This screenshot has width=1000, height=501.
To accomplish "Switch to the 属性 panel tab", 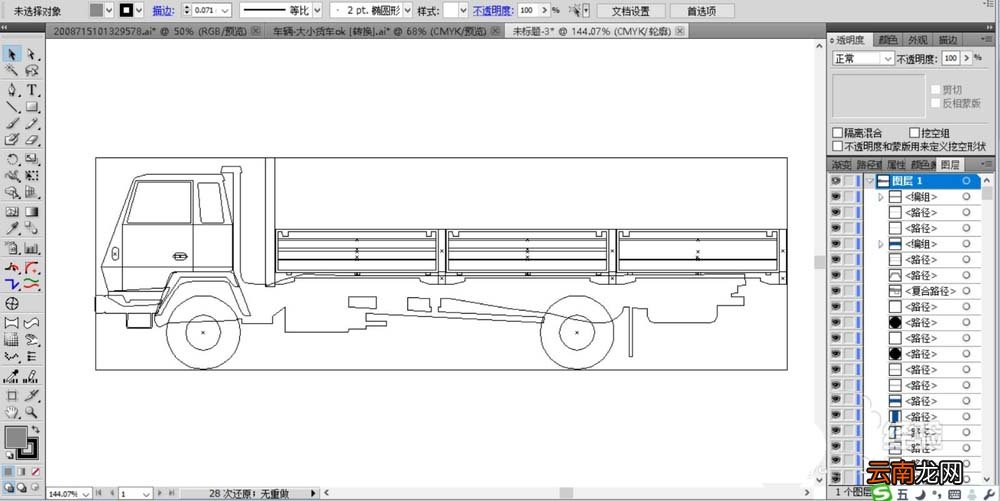I will click(896, 164).
